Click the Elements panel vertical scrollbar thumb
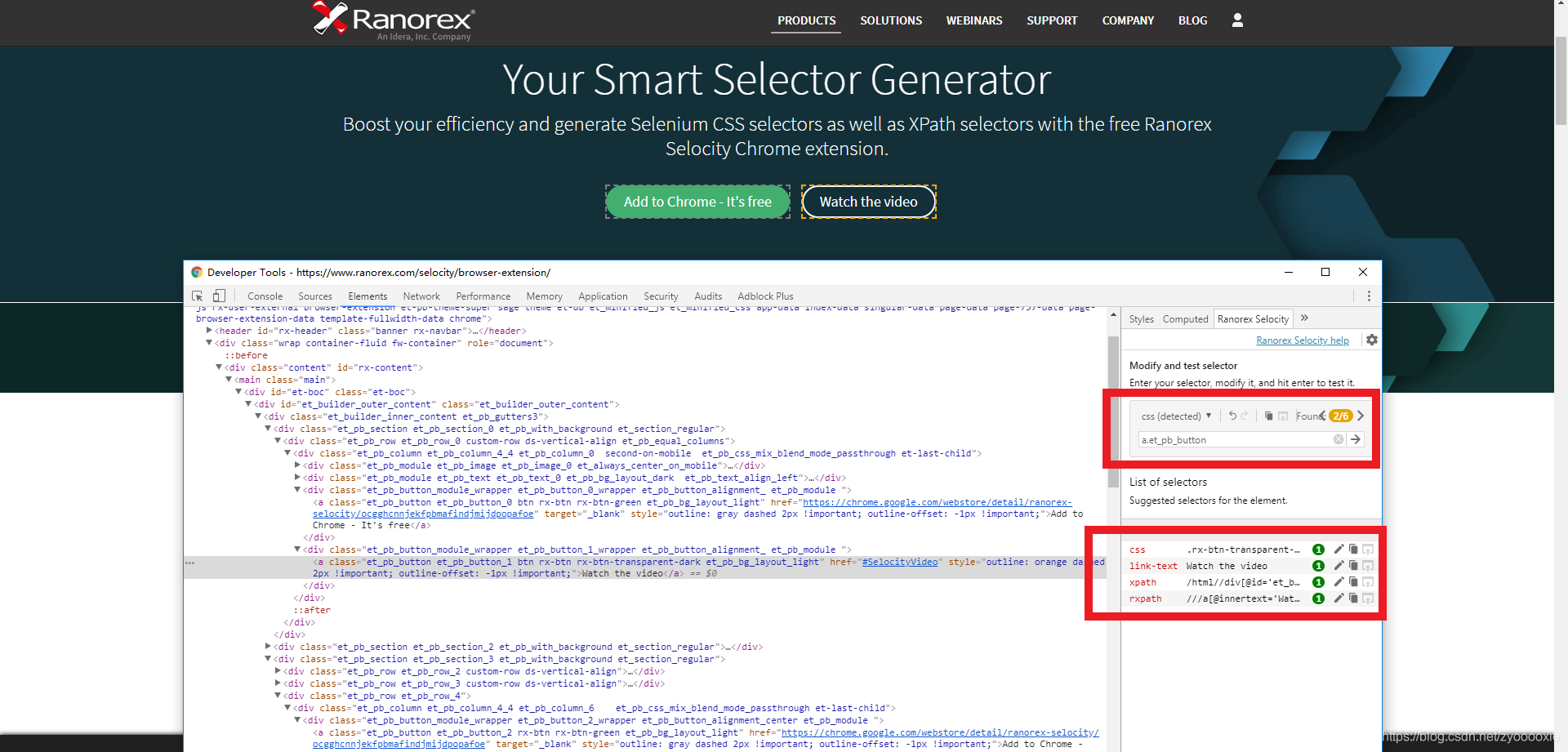Screen dimensions: 1568x752 tap(1113, 412)
